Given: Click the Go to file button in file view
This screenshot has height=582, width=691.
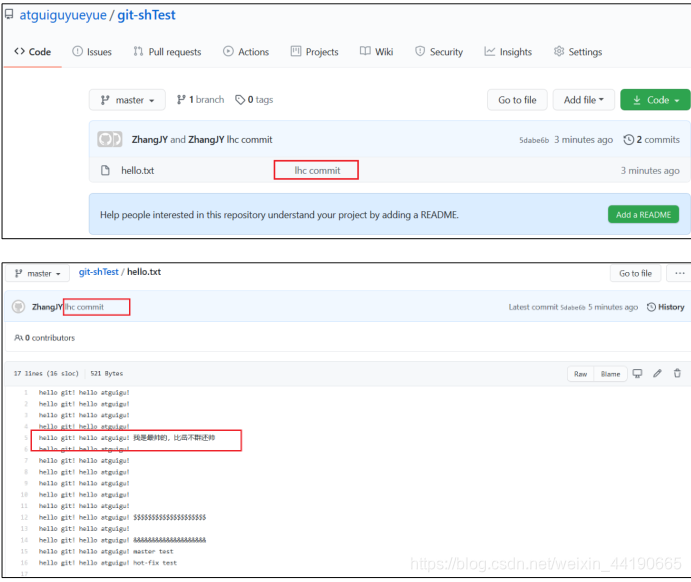Looking at the screenshot, I should 635,273.
